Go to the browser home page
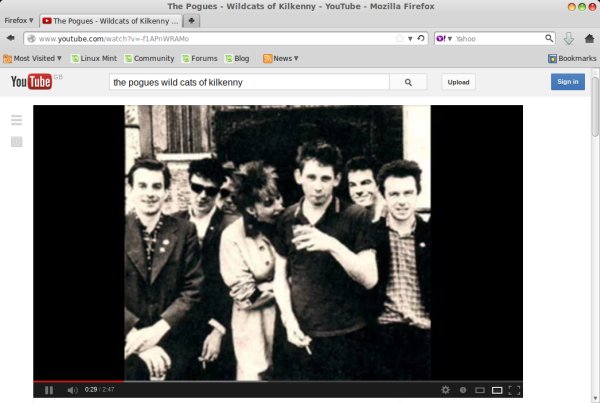Screen dimensions: 600x403 point(590,38)
